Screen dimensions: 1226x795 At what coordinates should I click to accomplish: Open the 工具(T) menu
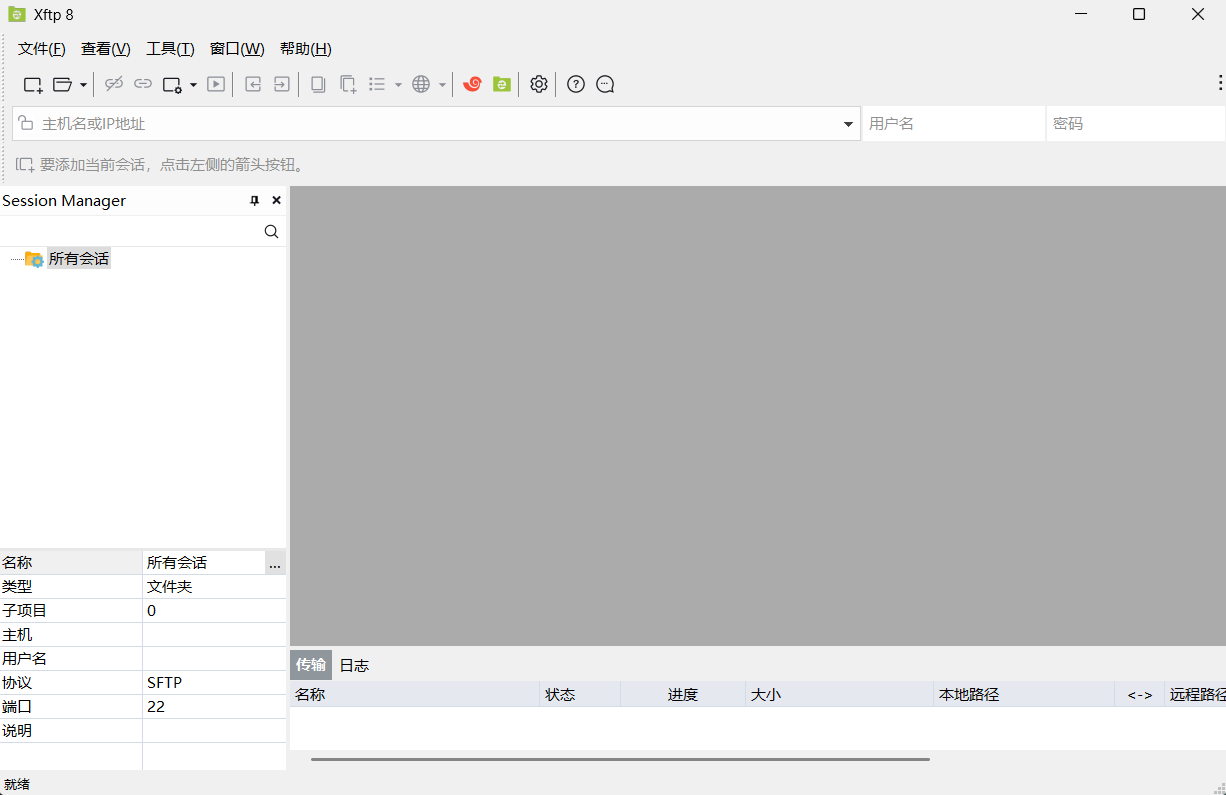point(170,49)
